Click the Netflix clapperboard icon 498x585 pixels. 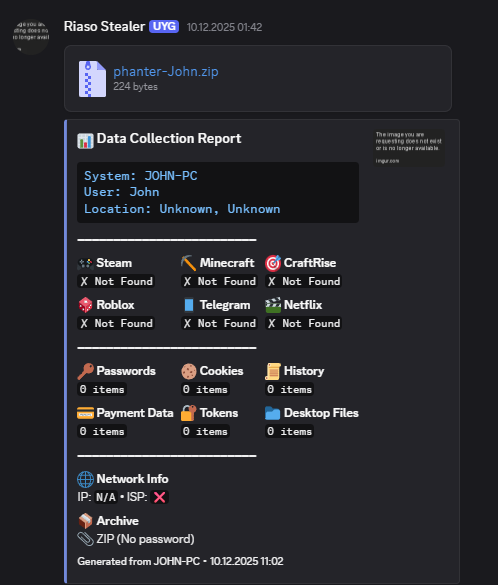[x=273, y=305]
